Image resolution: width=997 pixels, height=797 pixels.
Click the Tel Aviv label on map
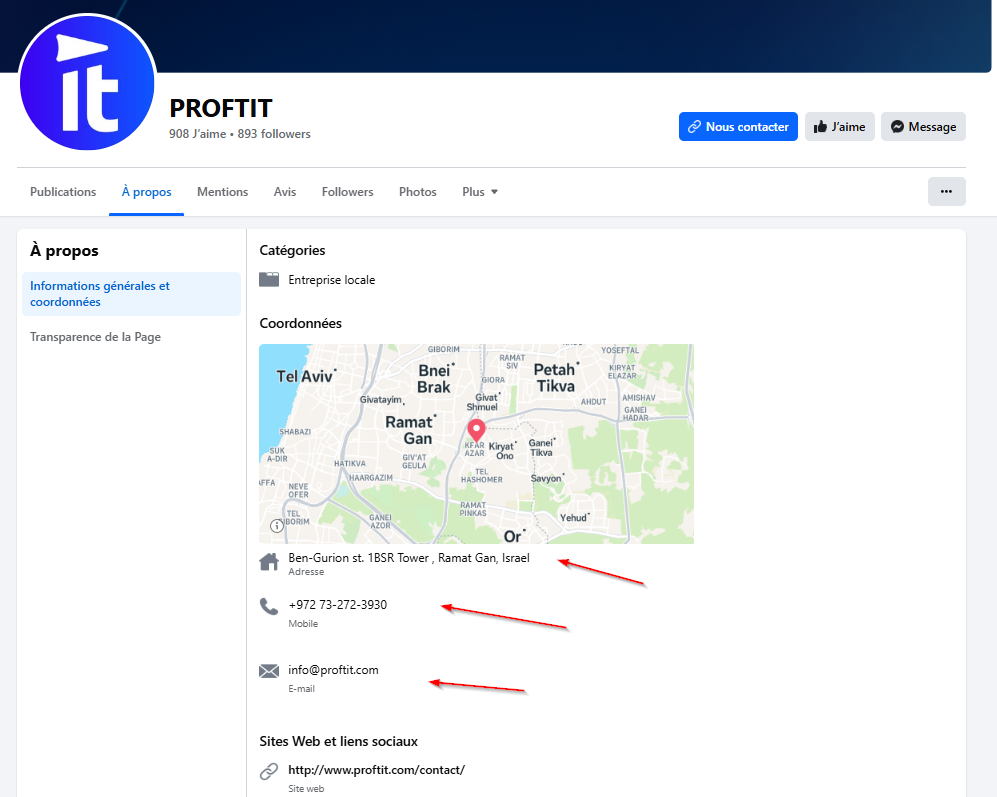click(305, 377)
